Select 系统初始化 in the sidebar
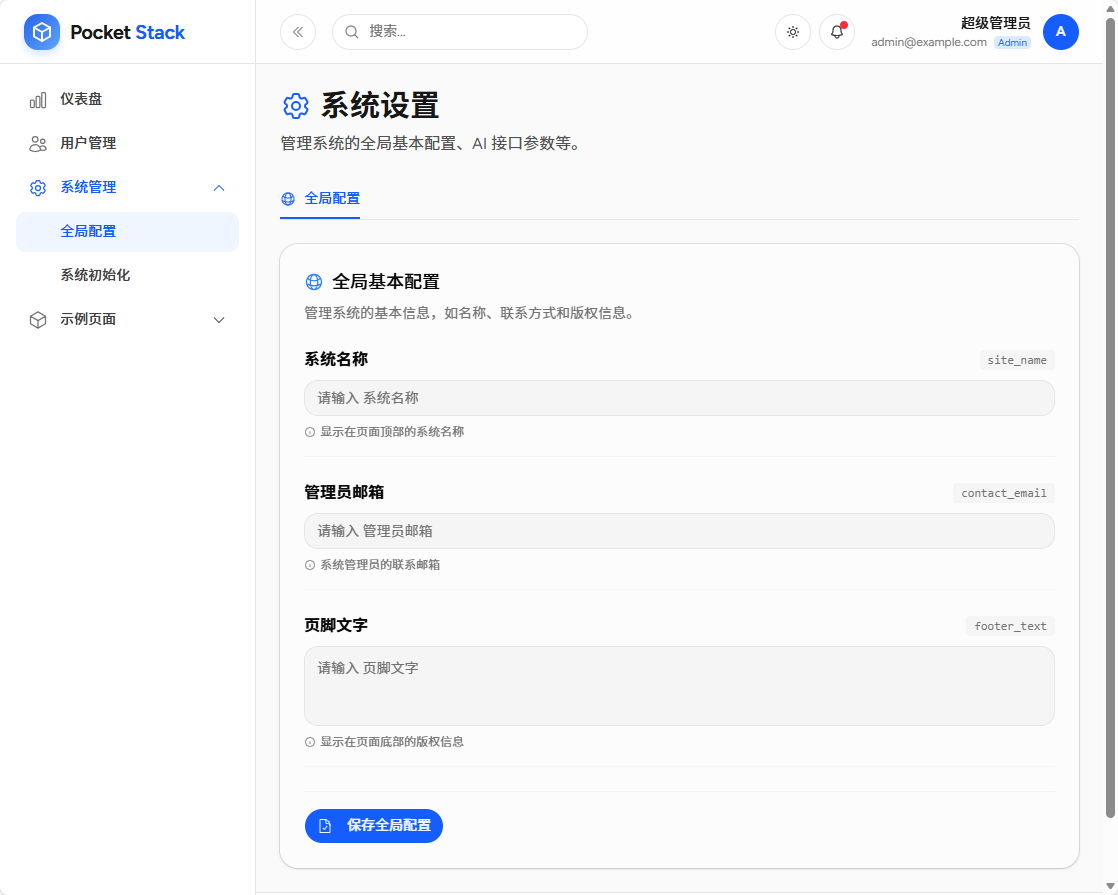 (x=89, y=274)
